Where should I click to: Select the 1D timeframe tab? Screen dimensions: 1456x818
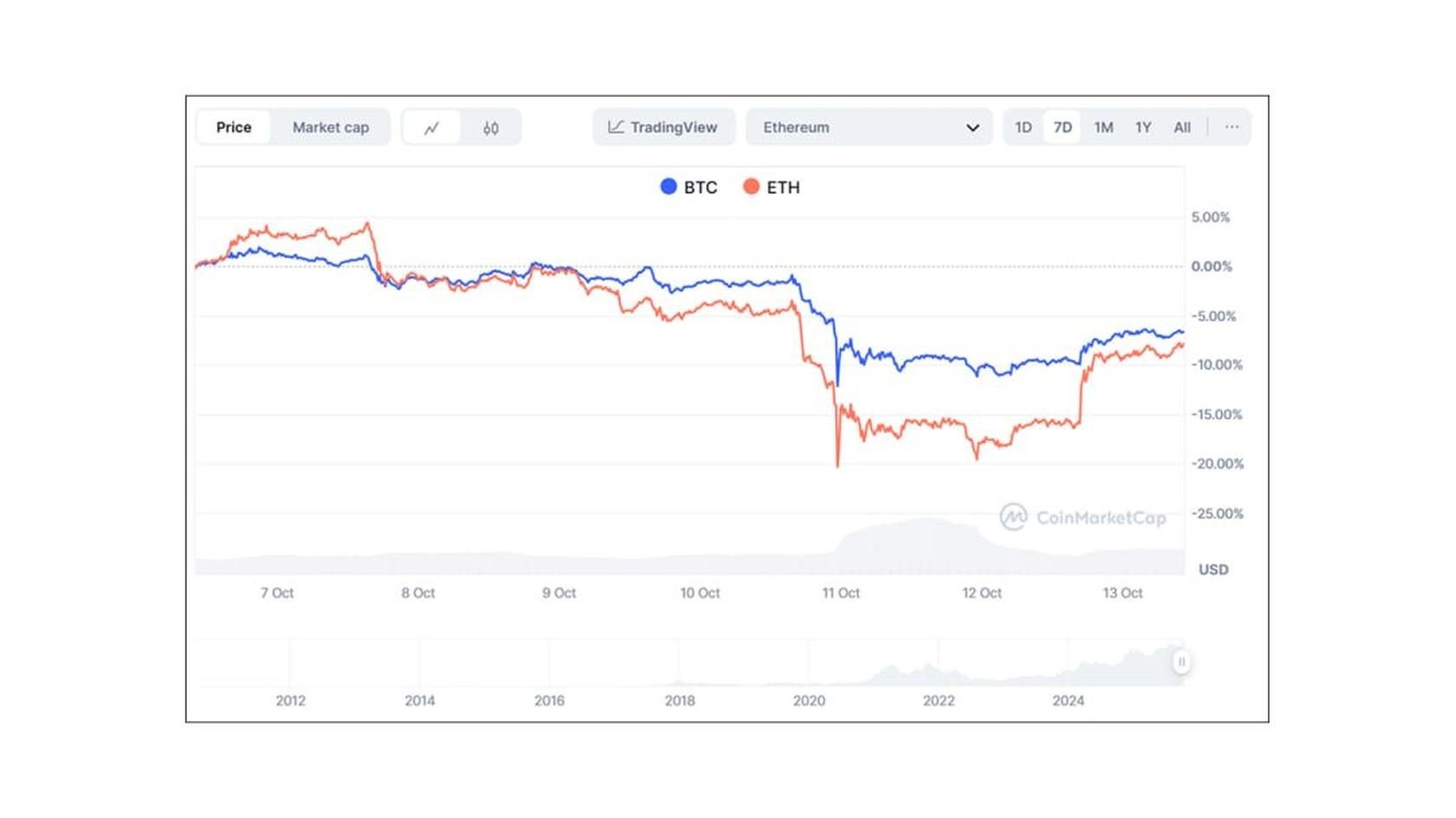coord(1023,127)
